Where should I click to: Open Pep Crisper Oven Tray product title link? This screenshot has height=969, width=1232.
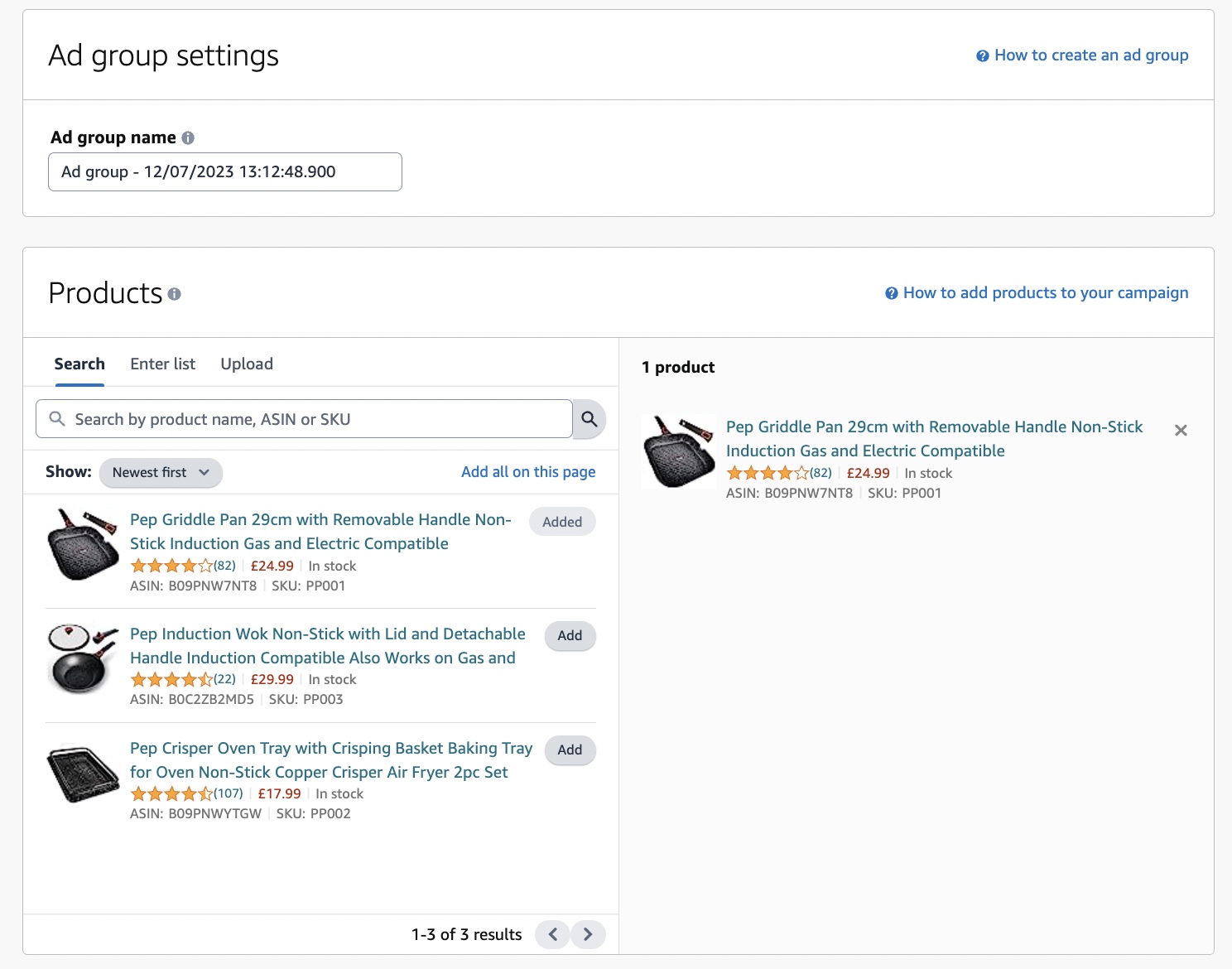(331, 760)
